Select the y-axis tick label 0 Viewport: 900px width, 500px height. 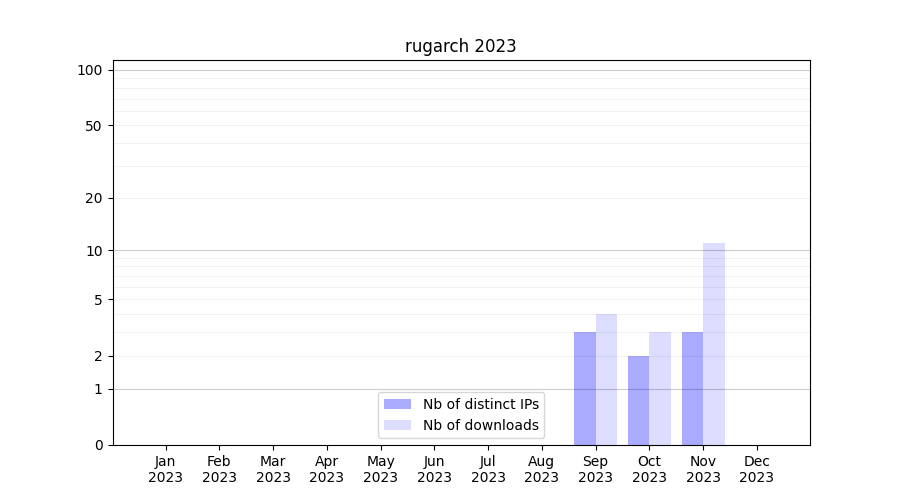coord(98,445)
